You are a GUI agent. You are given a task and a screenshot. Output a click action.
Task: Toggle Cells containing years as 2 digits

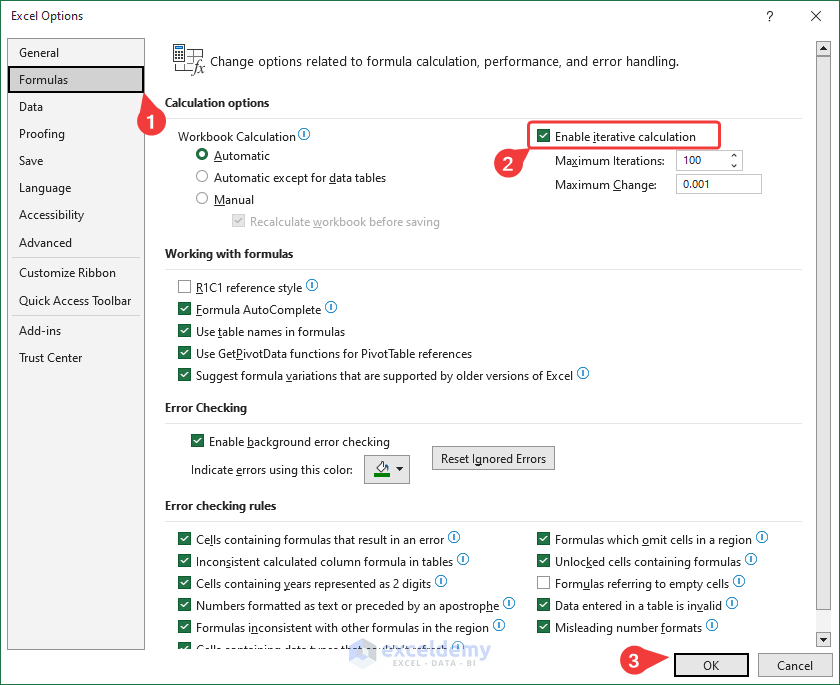(184, 582)
